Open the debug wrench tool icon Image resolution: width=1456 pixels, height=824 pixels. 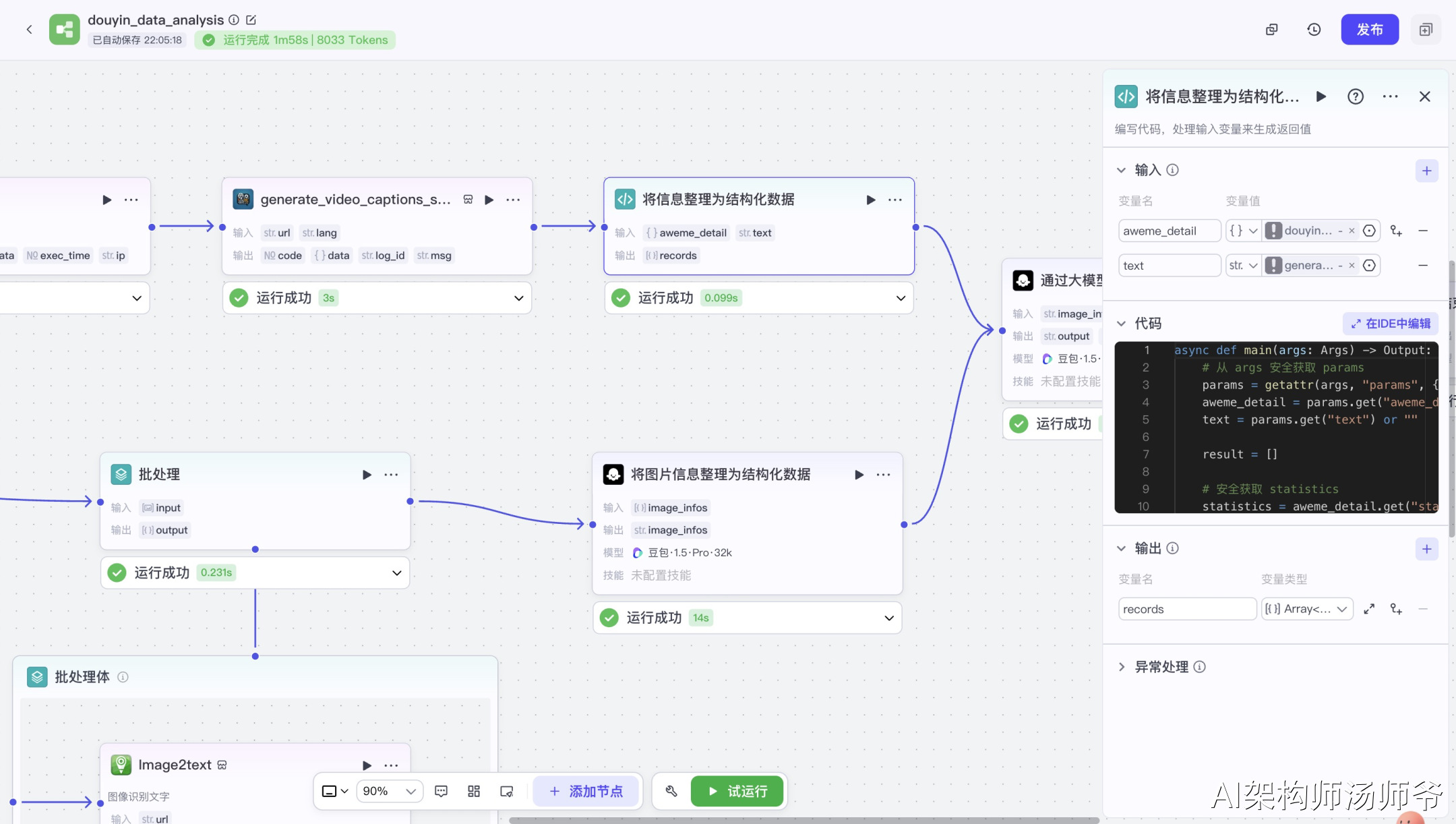point(671,791)
